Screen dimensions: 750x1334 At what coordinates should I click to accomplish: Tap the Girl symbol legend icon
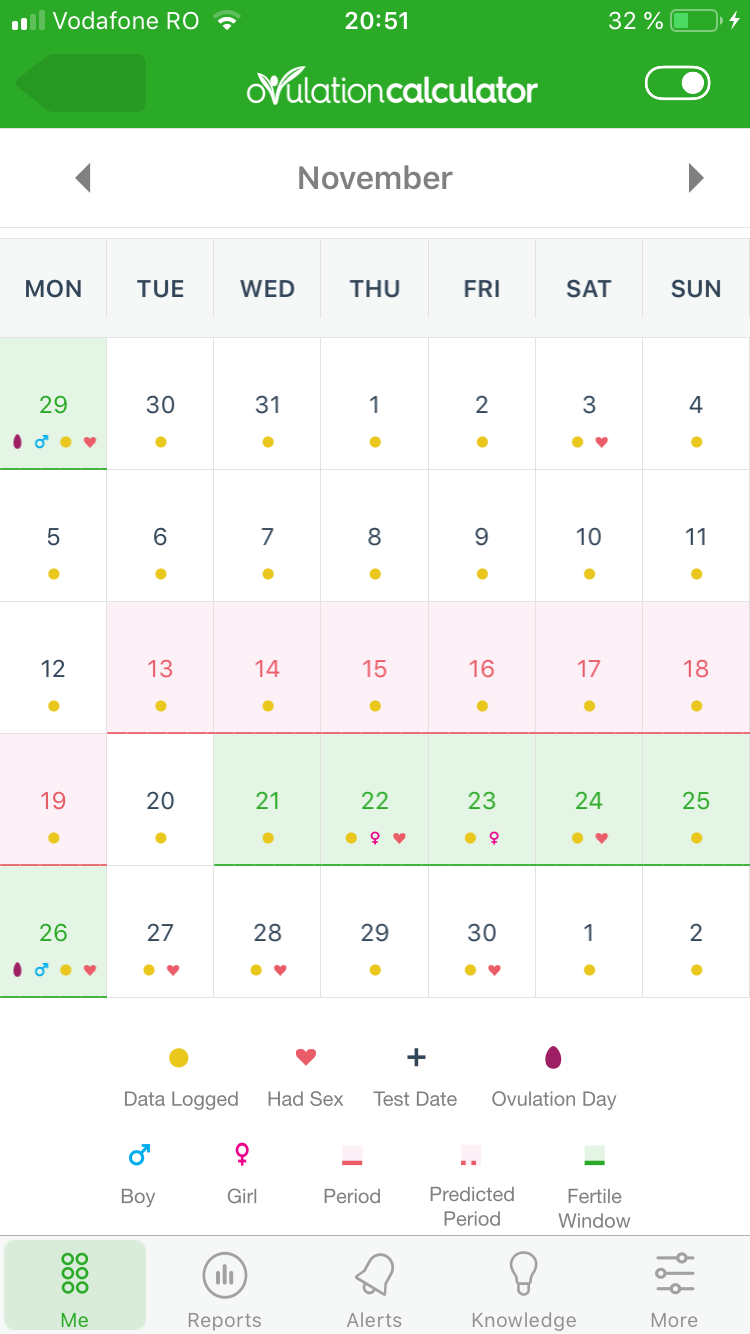[x=242, y=1155]
